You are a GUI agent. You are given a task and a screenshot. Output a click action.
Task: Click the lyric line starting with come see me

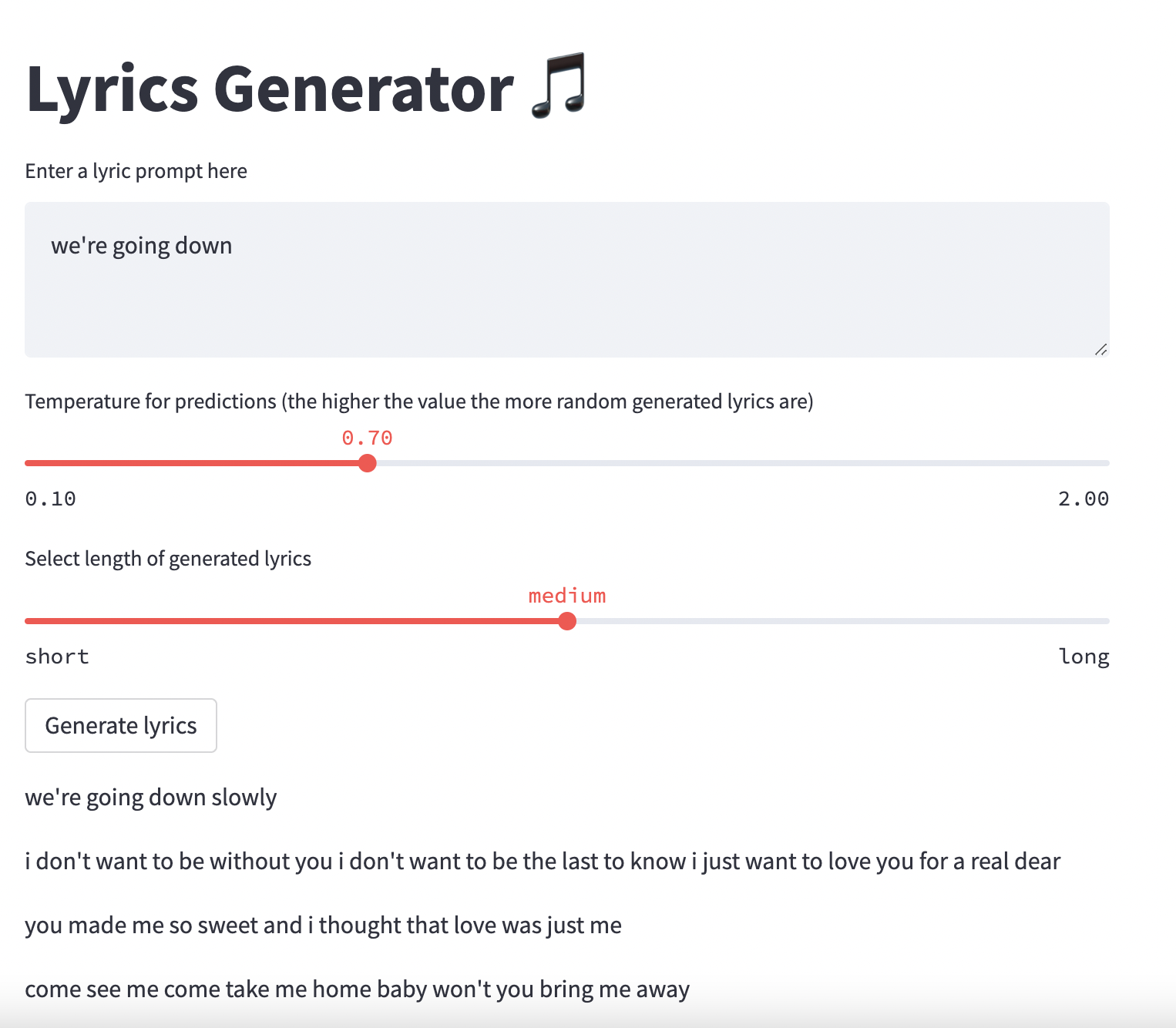357,989
